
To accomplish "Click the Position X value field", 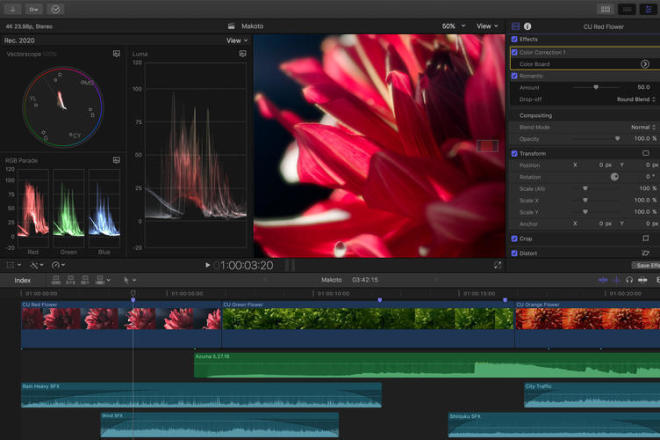I will pyautogui.click(x=605, y=165).
